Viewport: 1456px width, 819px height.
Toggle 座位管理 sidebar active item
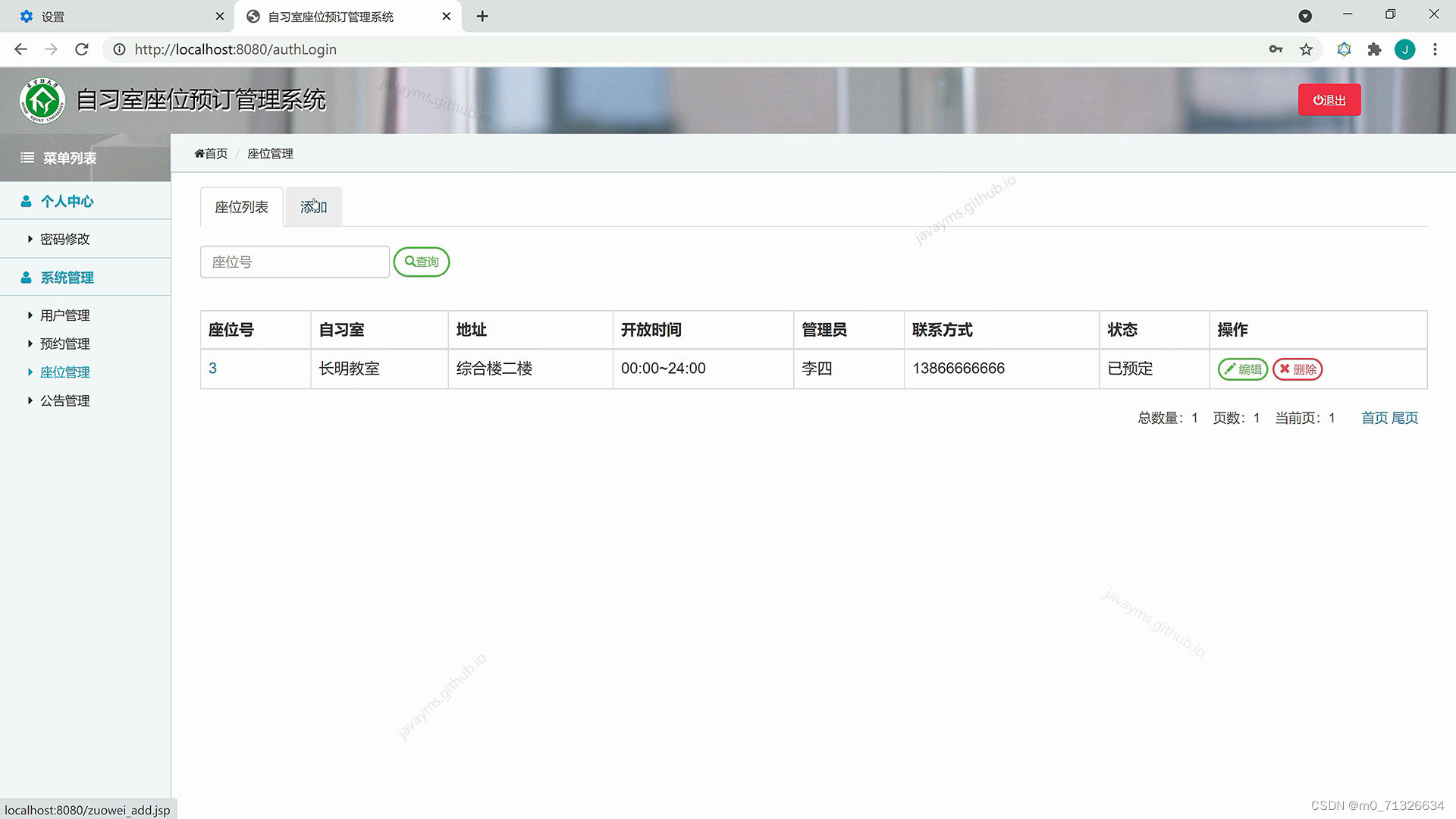pos(65,372)
